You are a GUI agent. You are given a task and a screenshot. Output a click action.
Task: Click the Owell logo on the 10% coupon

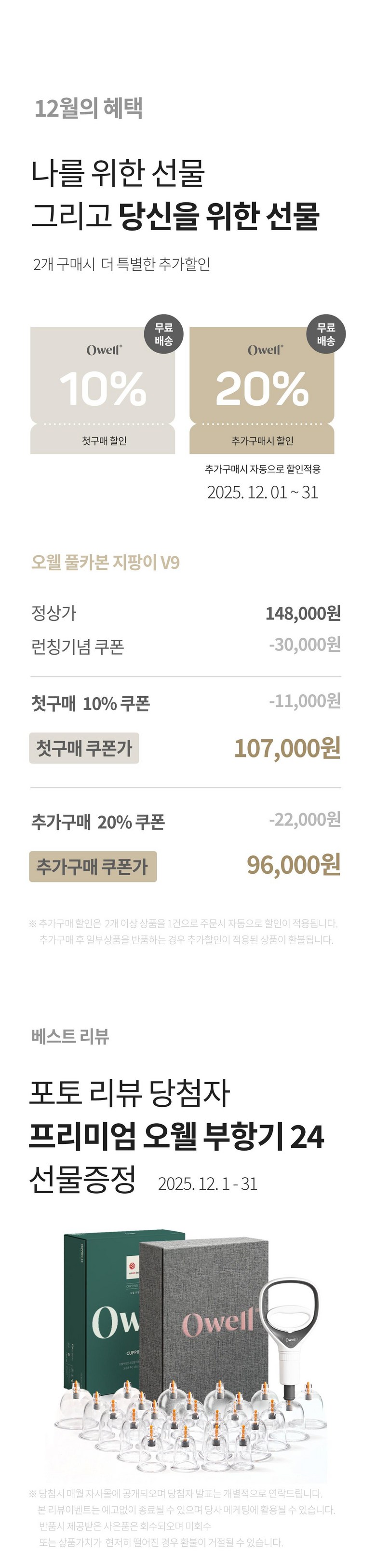pos(104,350)
